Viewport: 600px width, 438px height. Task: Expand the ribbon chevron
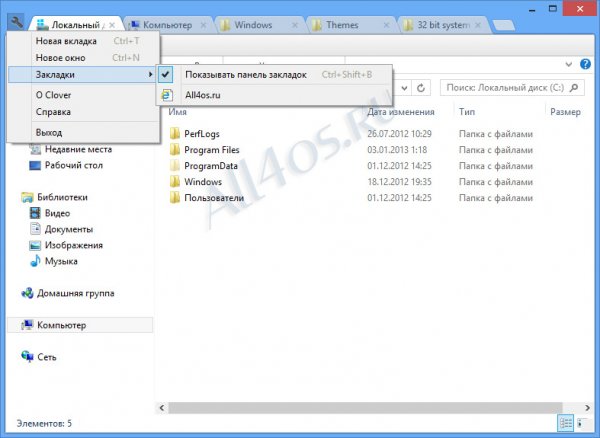(x=569, y=64)
